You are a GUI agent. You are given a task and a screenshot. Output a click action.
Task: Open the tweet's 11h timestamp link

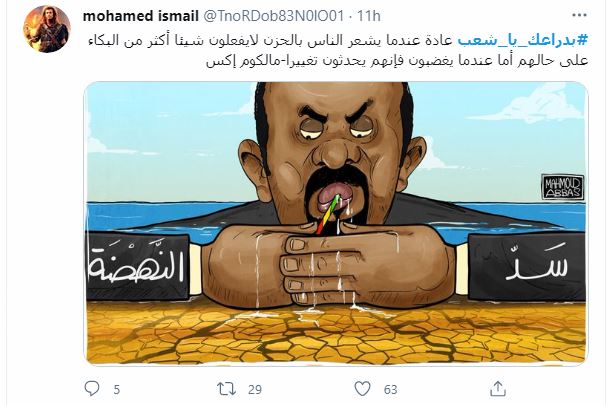[x=368, y=16]
